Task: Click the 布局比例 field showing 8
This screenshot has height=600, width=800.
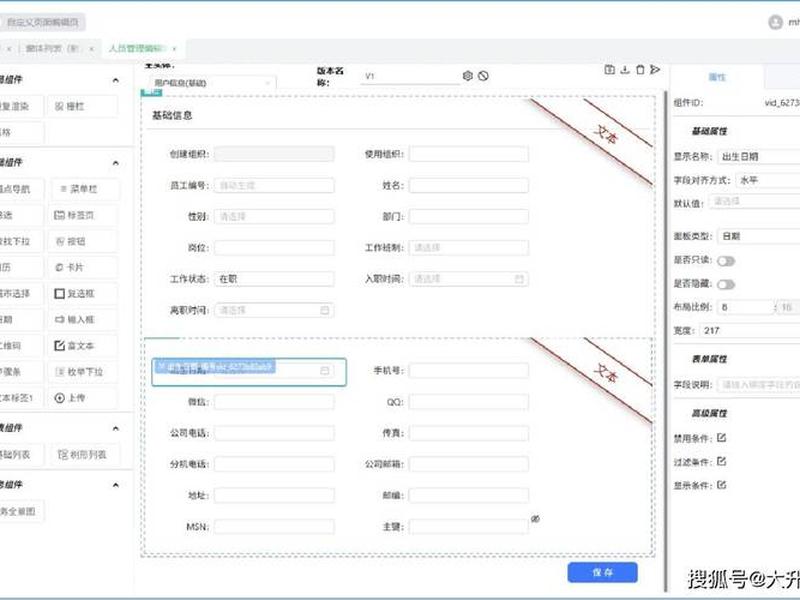Action: [745, 307]
